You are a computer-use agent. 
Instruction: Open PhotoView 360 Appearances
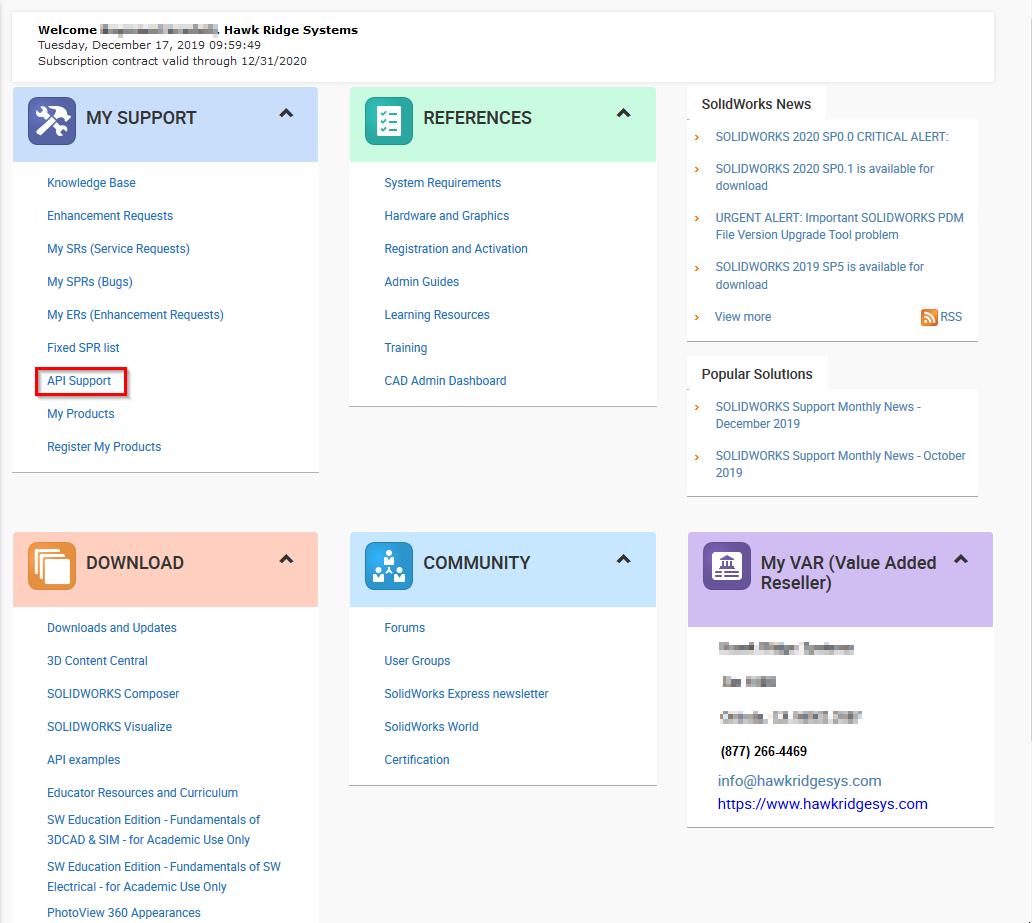pyautogui.click(x=124, y=912)
